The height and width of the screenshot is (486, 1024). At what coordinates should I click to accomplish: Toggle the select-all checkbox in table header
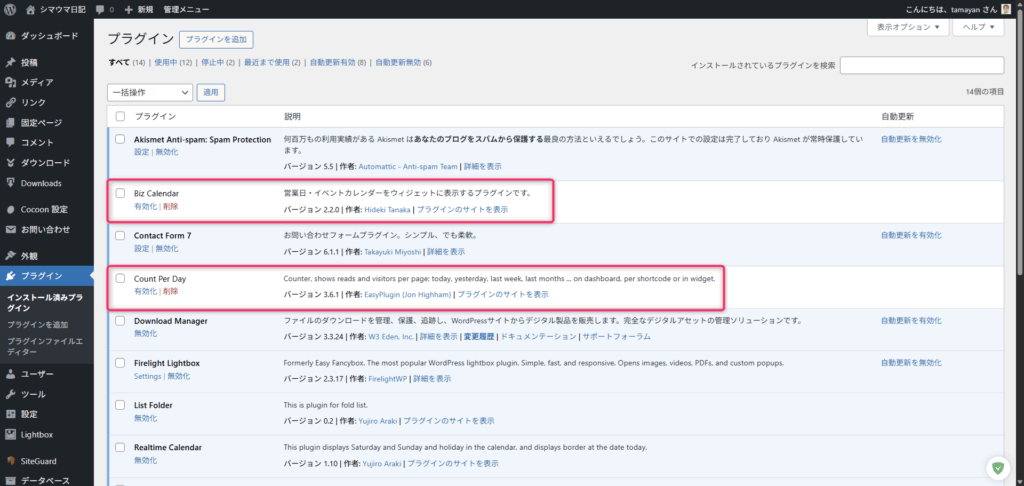click(120, 116)
